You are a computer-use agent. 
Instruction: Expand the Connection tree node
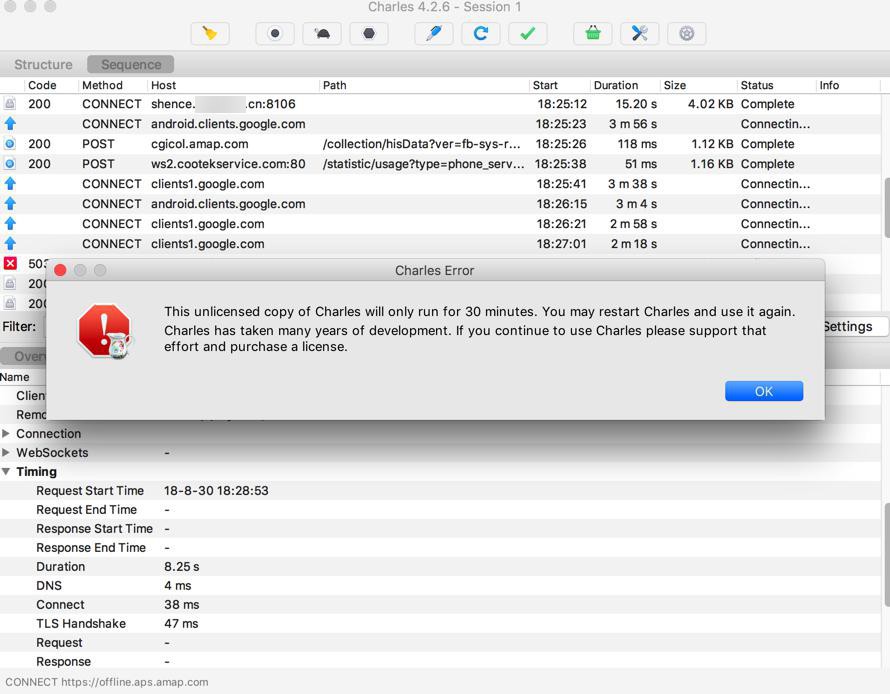6,434
